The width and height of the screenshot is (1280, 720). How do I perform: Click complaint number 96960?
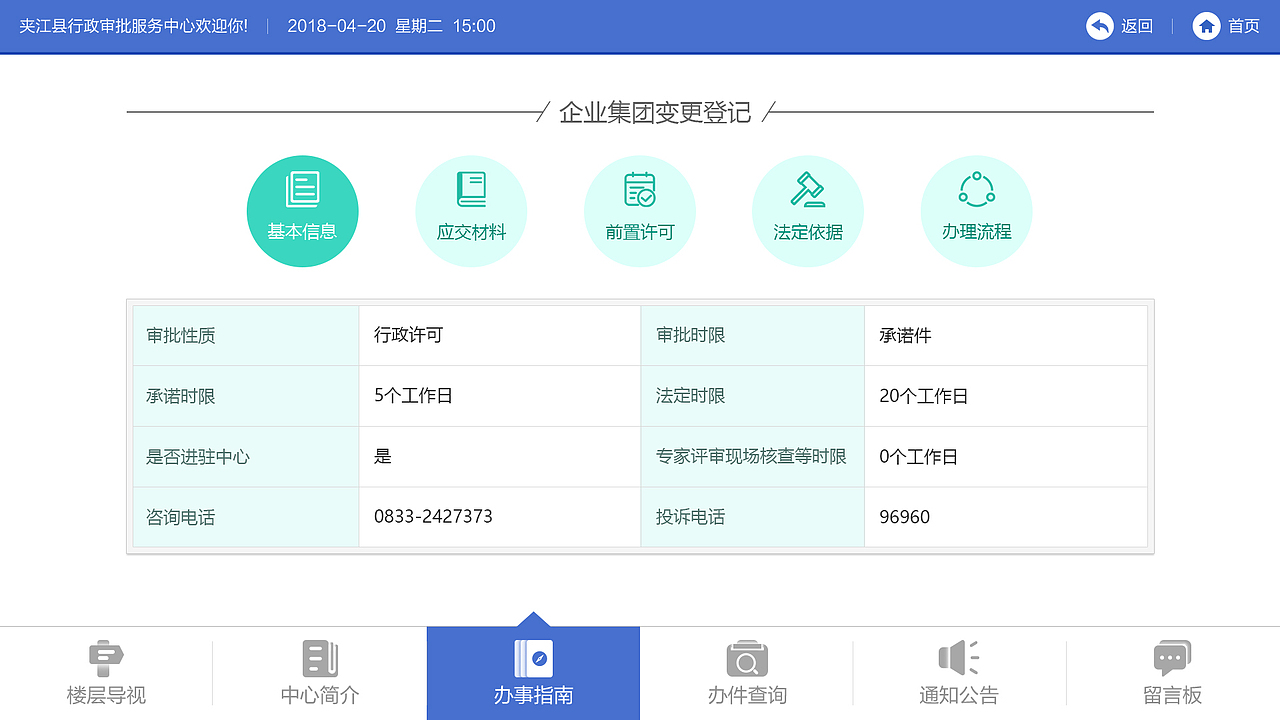coord(904,517)
